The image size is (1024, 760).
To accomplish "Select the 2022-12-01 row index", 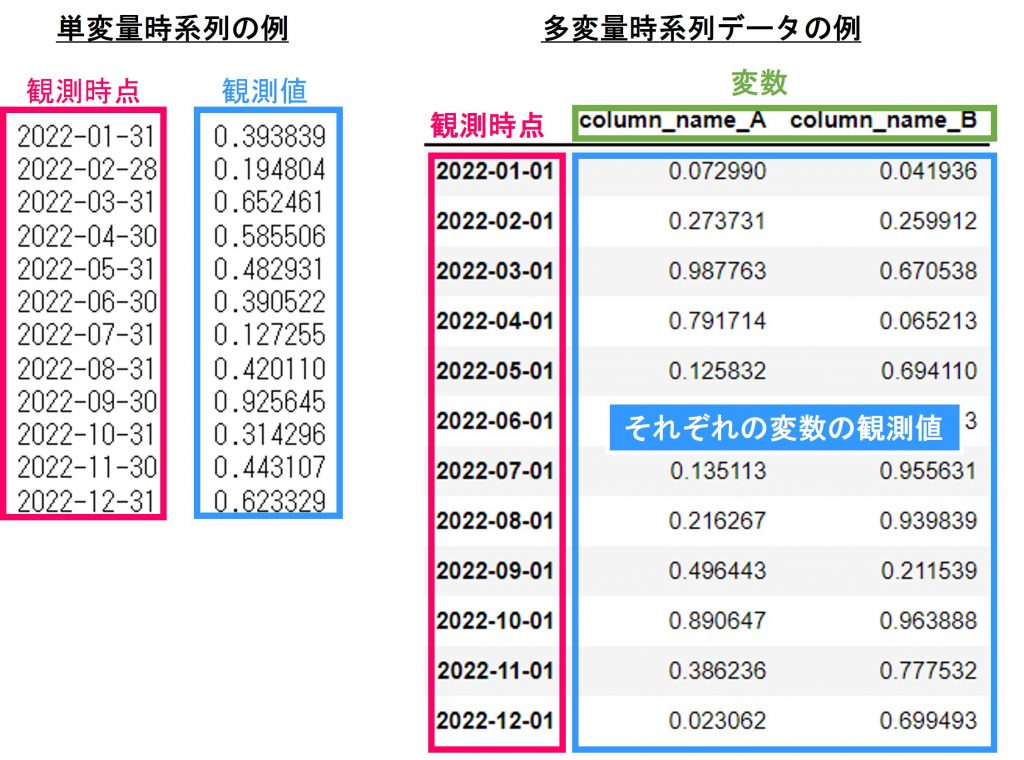I will 495,721.
